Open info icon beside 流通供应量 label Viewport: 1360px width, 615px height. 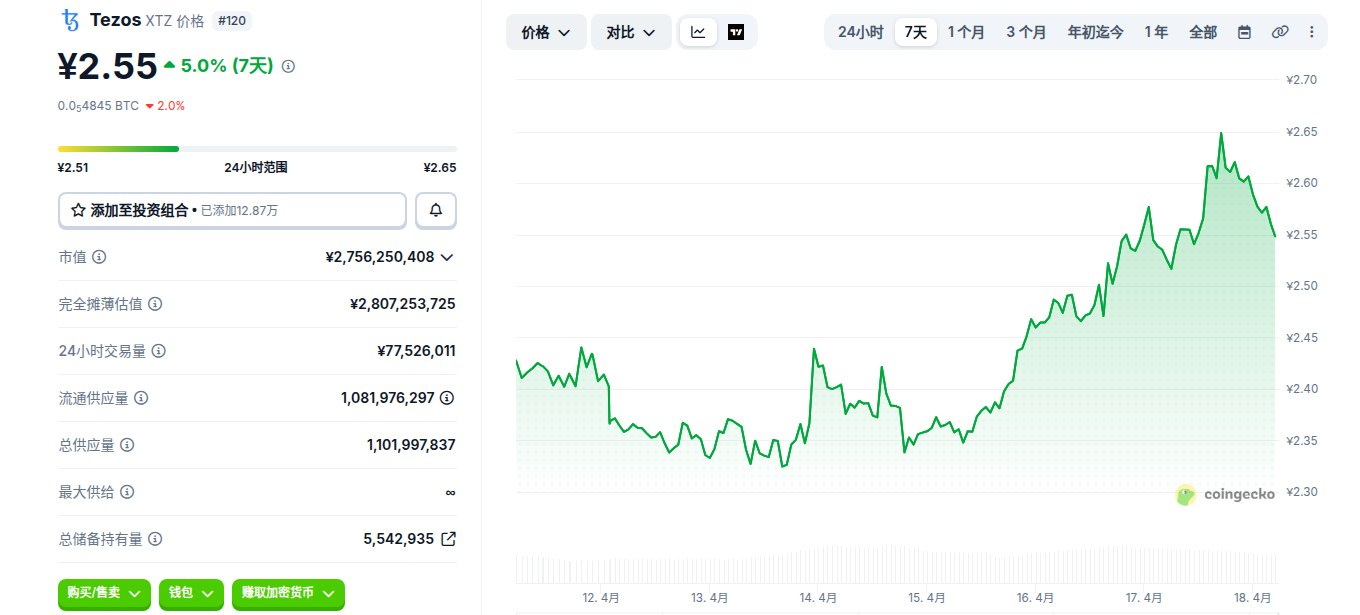141,398
